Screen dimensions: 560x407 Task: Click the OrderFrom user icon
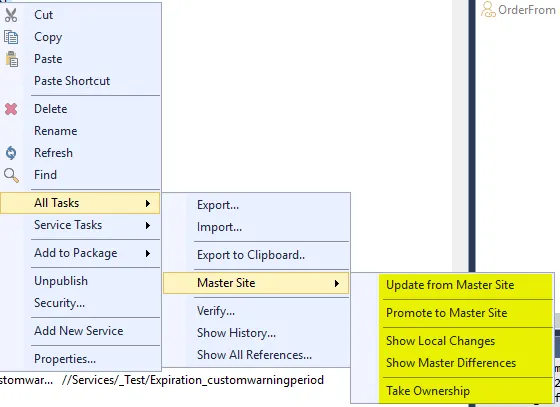[x=488, y=10]
